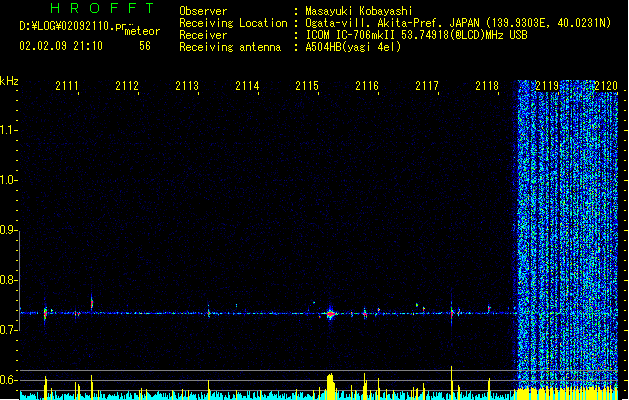Click frequency axis label 0.6
This screenshot has width=629, height=400.
pyautogui.click(x=9, y=380)
